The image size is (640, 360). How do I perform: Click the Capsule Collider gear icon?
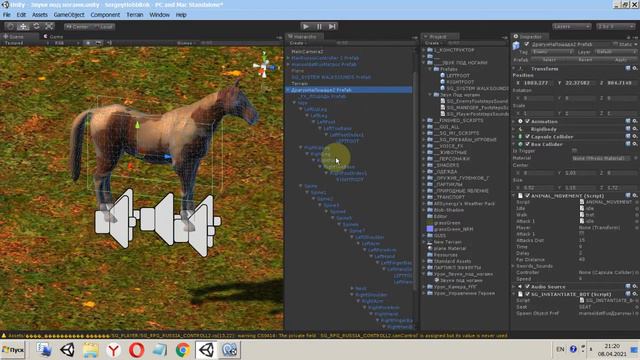tap(635, 136)
